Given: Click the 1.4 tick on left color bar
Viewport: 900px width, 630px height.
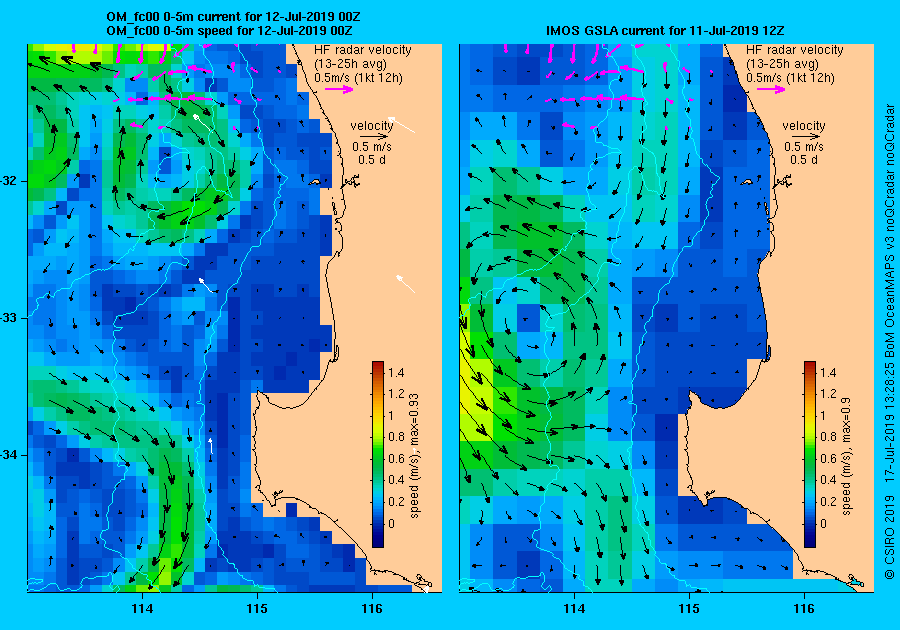Looking at the screenshot, I should 396,372.
